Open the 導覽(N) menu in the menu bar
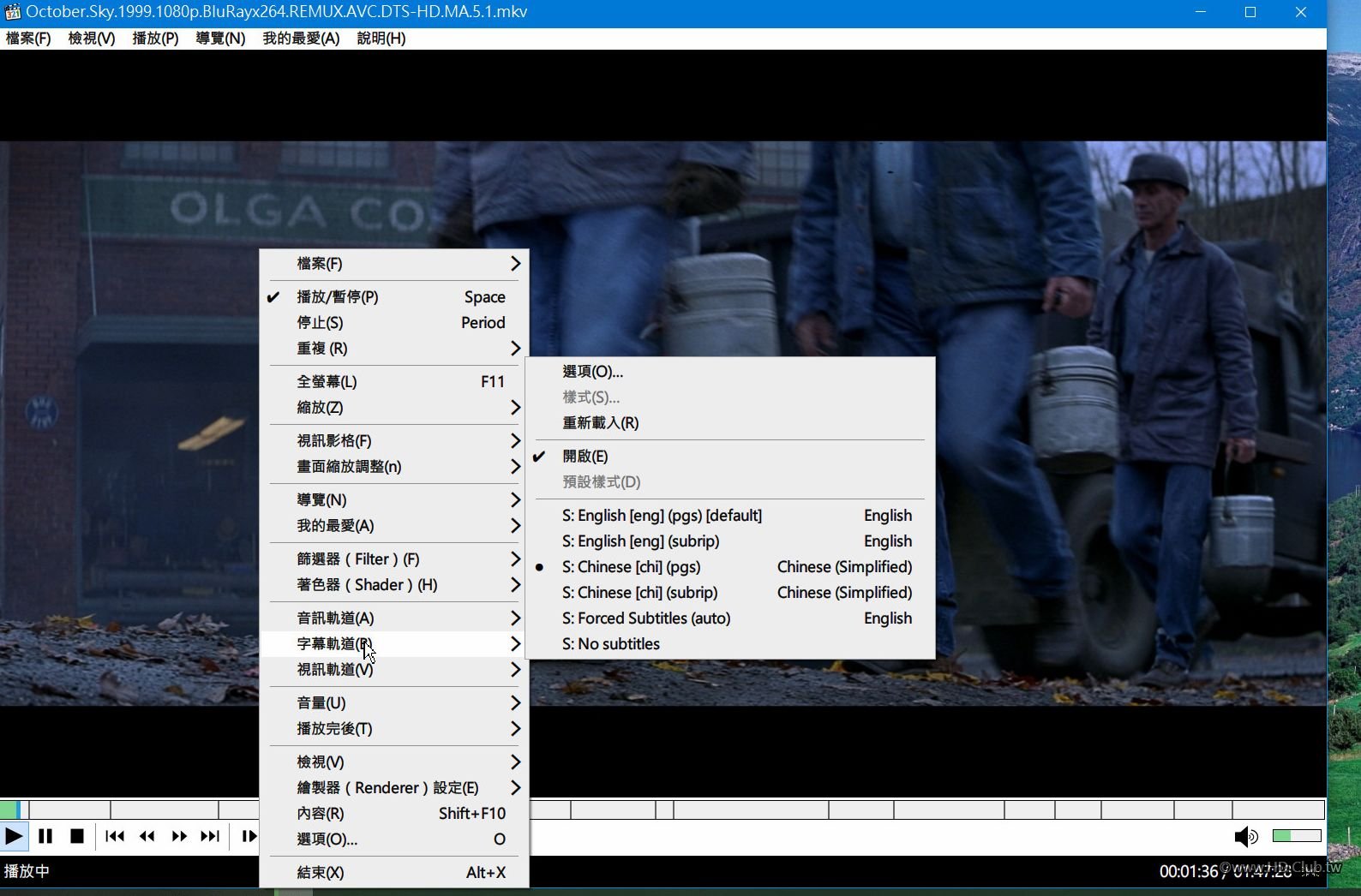The image size is (1361, 896). pos(220,39)
